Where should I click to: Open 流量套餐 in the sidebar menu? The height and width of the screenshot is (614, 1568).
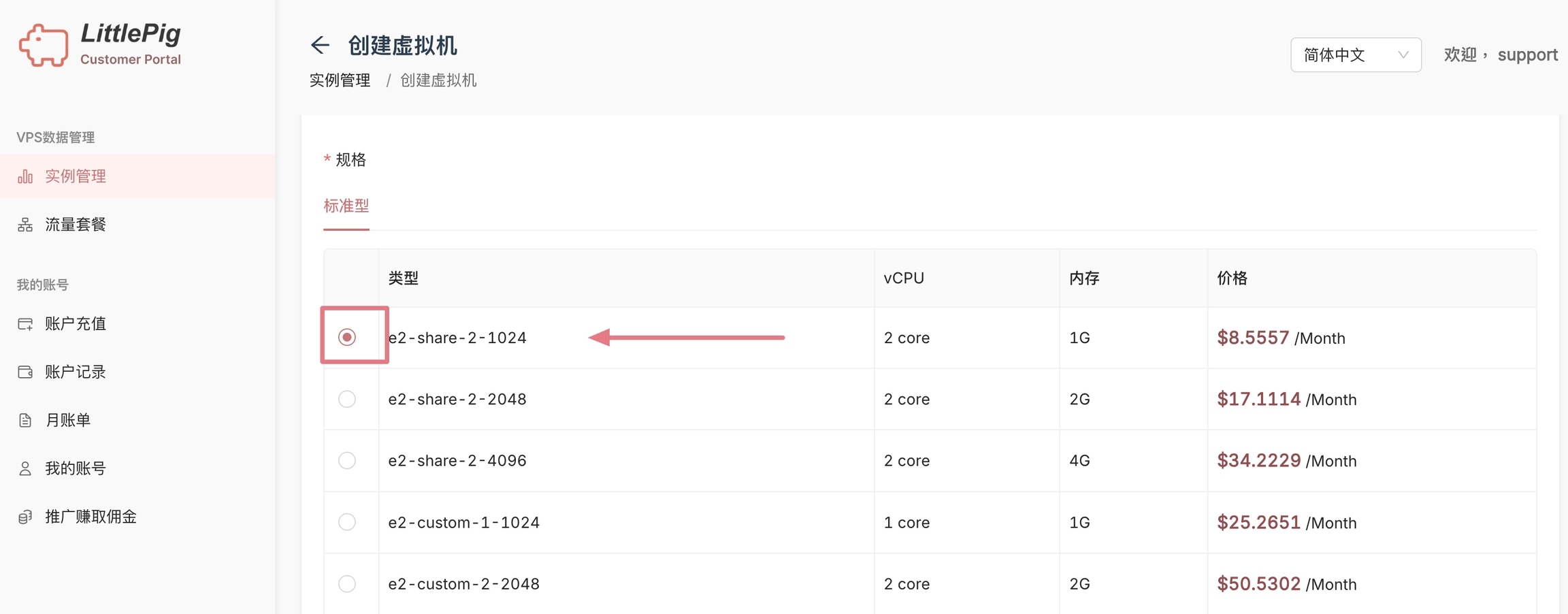pyautogui.click(x=76, y=225)
